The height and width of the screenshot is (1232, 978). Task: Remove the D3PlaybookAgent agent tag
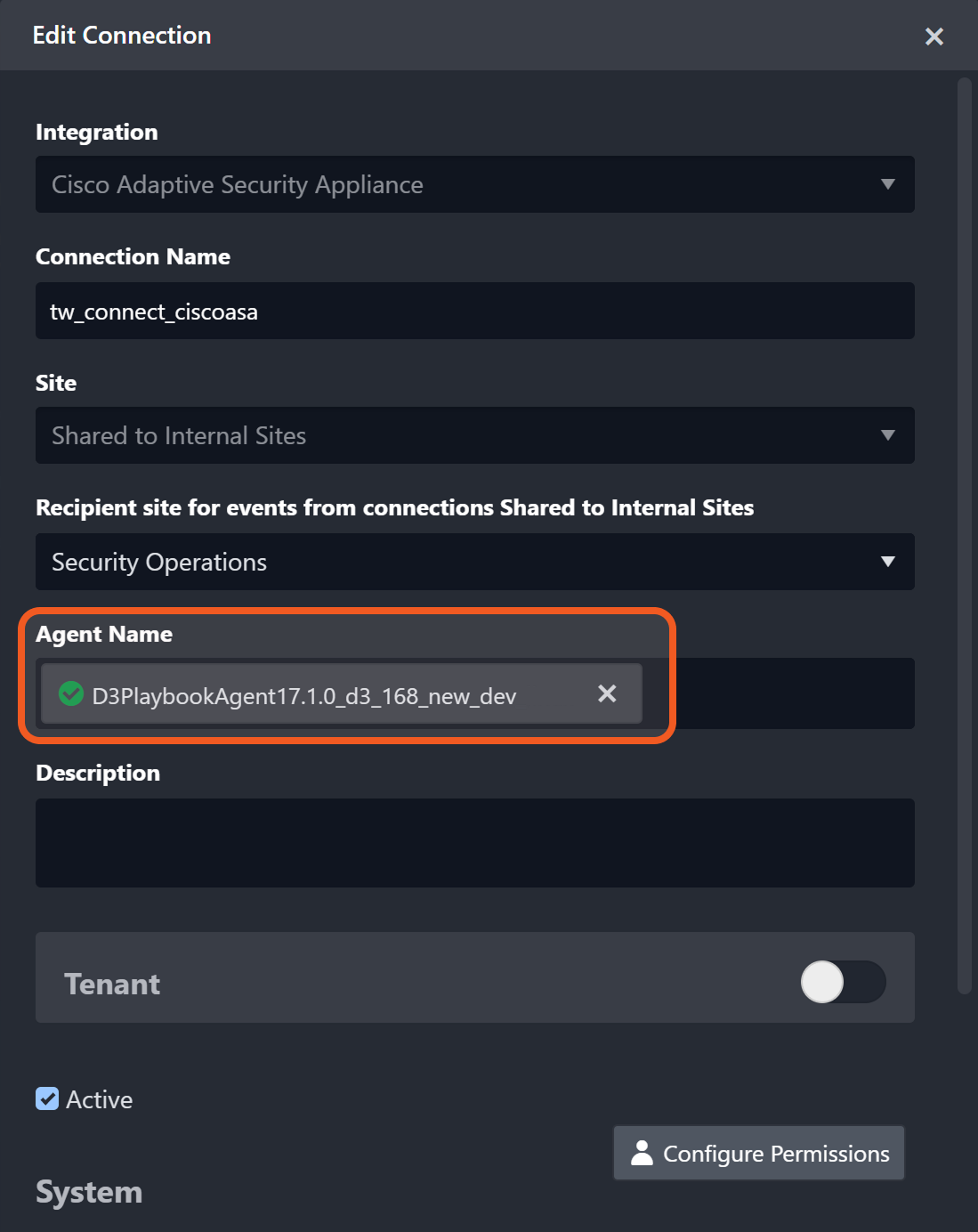(607, 693)
